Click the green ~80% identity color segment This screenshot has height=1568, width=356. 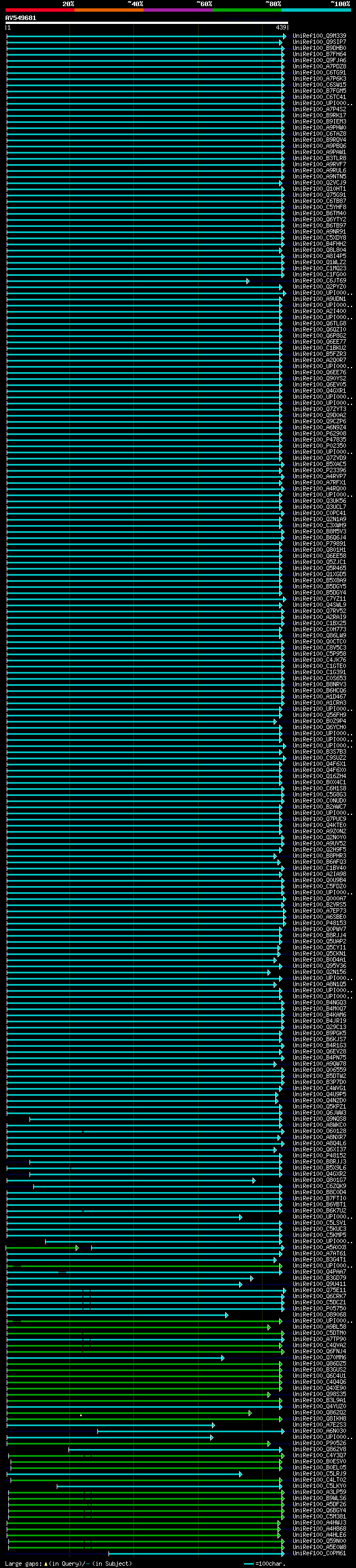[247, 10]
